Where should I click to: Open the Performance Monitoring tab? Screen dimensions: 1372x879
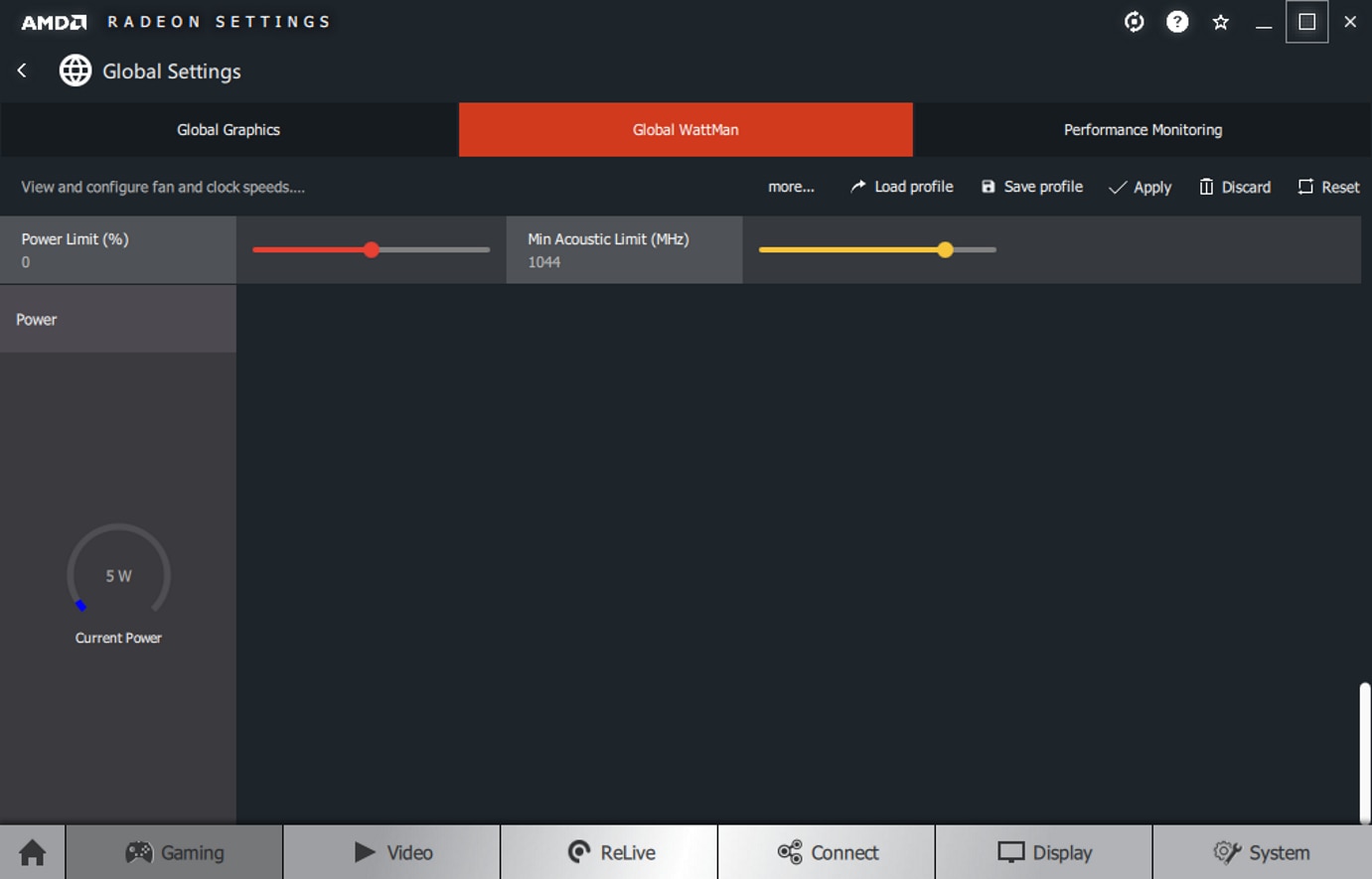(1143, 130)
